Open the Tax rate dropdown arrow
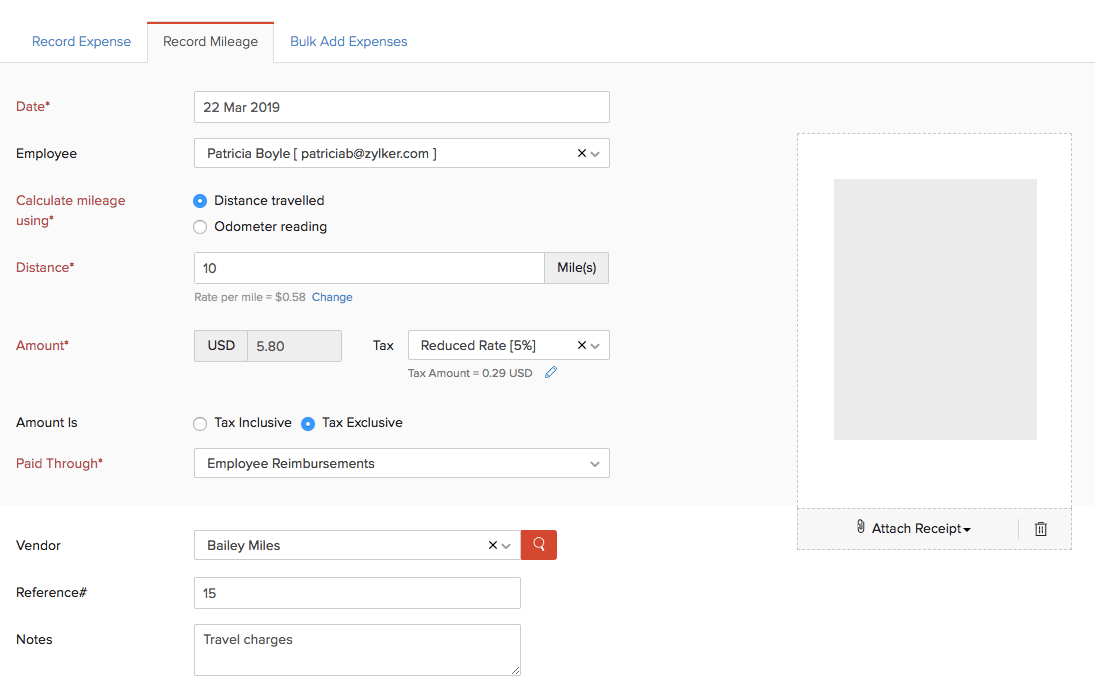Viewport: 1095px width, 696px height. [x=596, y=346]
